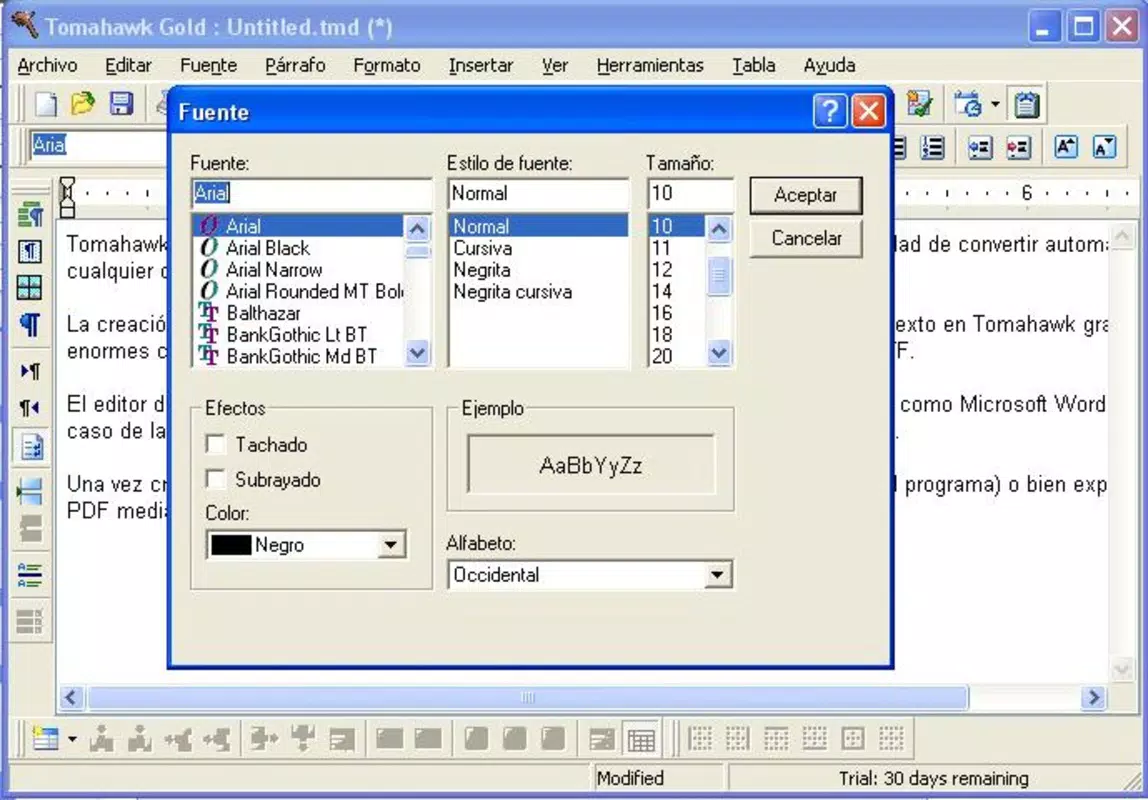The width and height of the screenshot is (1148, 800).
Task: Open the Herramientas menu
Action: point(650,65)
